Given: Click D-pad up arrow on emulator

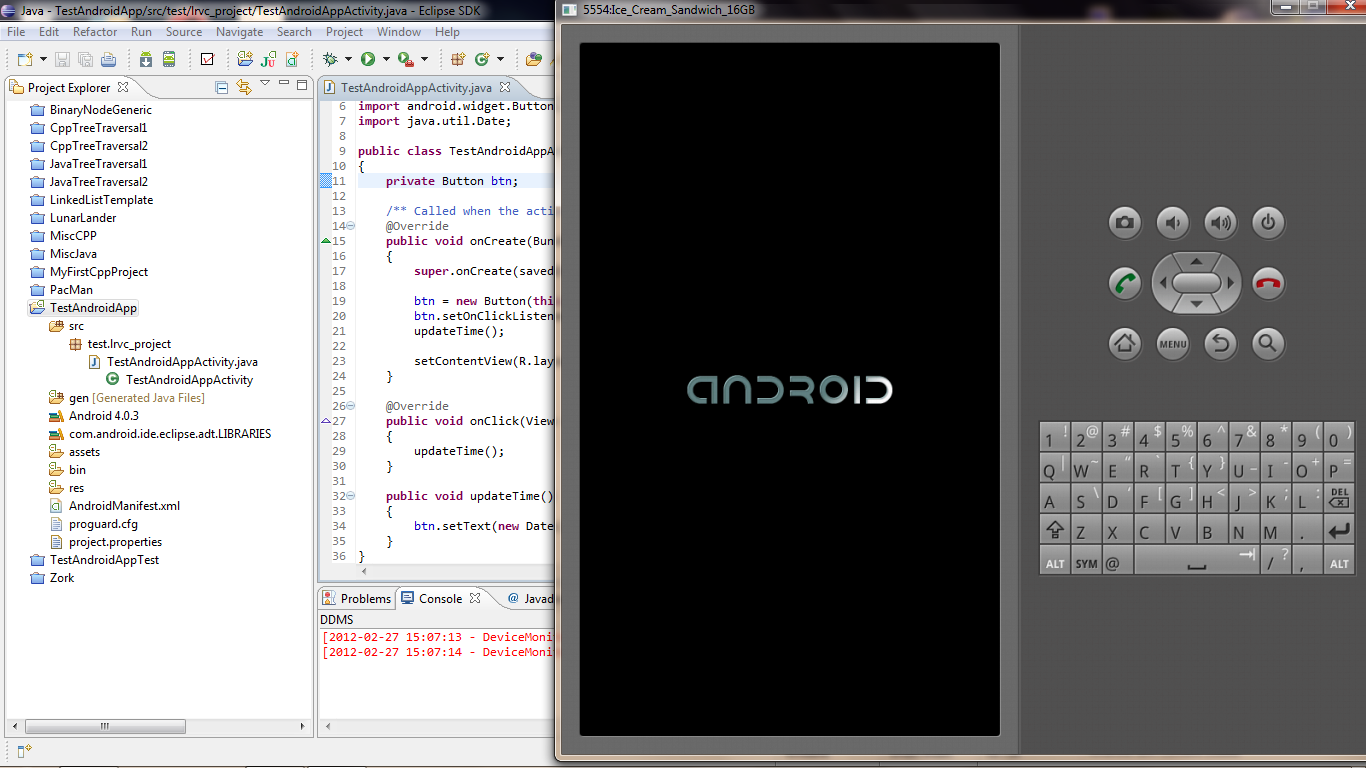Looking at the screenshot, I should 1197,261.
